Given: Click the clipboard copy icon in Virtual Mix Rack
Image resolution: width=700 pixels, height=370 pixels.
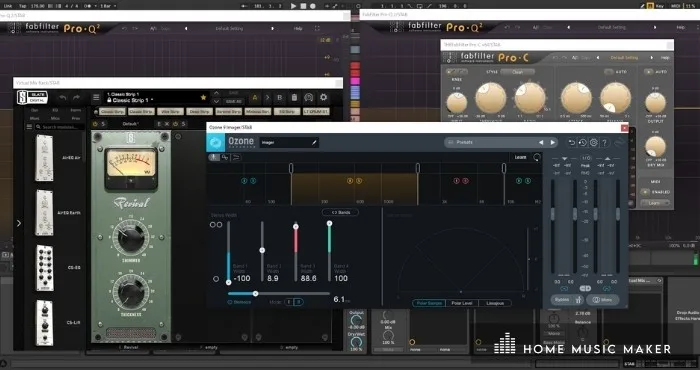Looking at the screenshot, I should 294,98.
